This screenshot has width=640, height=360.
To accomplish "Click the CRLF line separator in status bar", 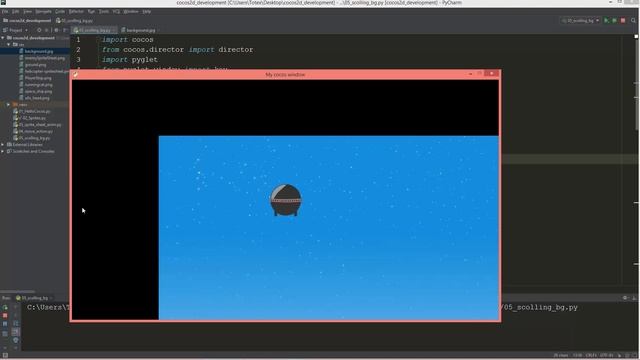I will 591,356.
